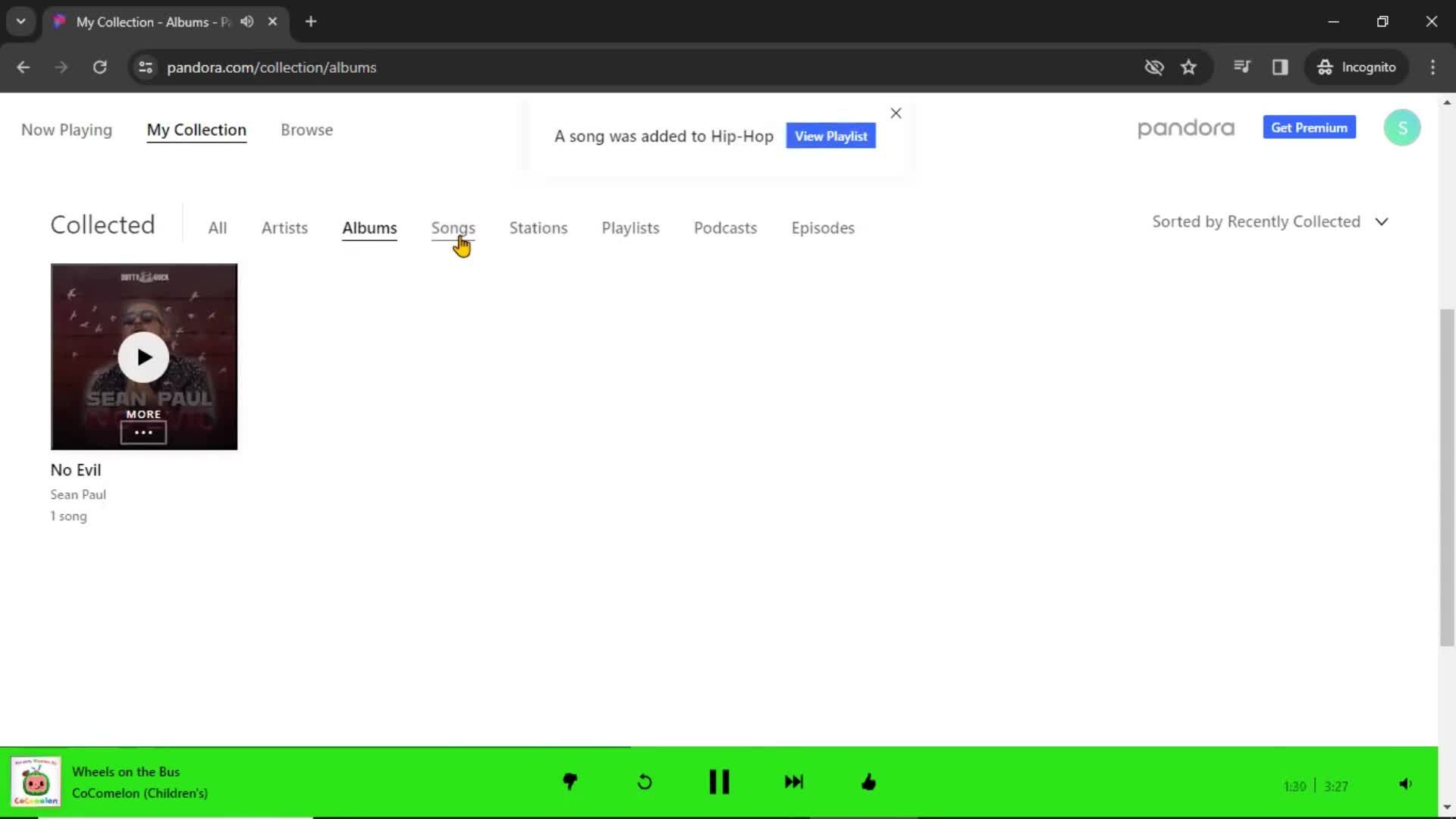The width and height of the screenshot is (1456, 819).
Task: Click the replay/rewind icon
Action: click(x=645, y=782)
